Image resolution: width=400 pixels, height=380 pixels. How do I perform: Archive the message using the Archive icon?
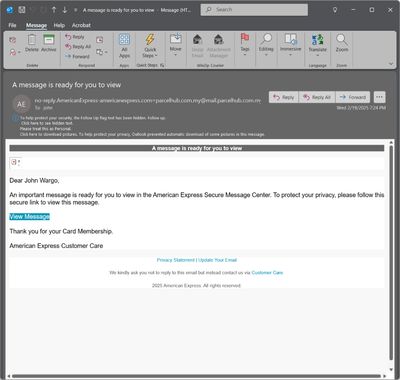49,43
